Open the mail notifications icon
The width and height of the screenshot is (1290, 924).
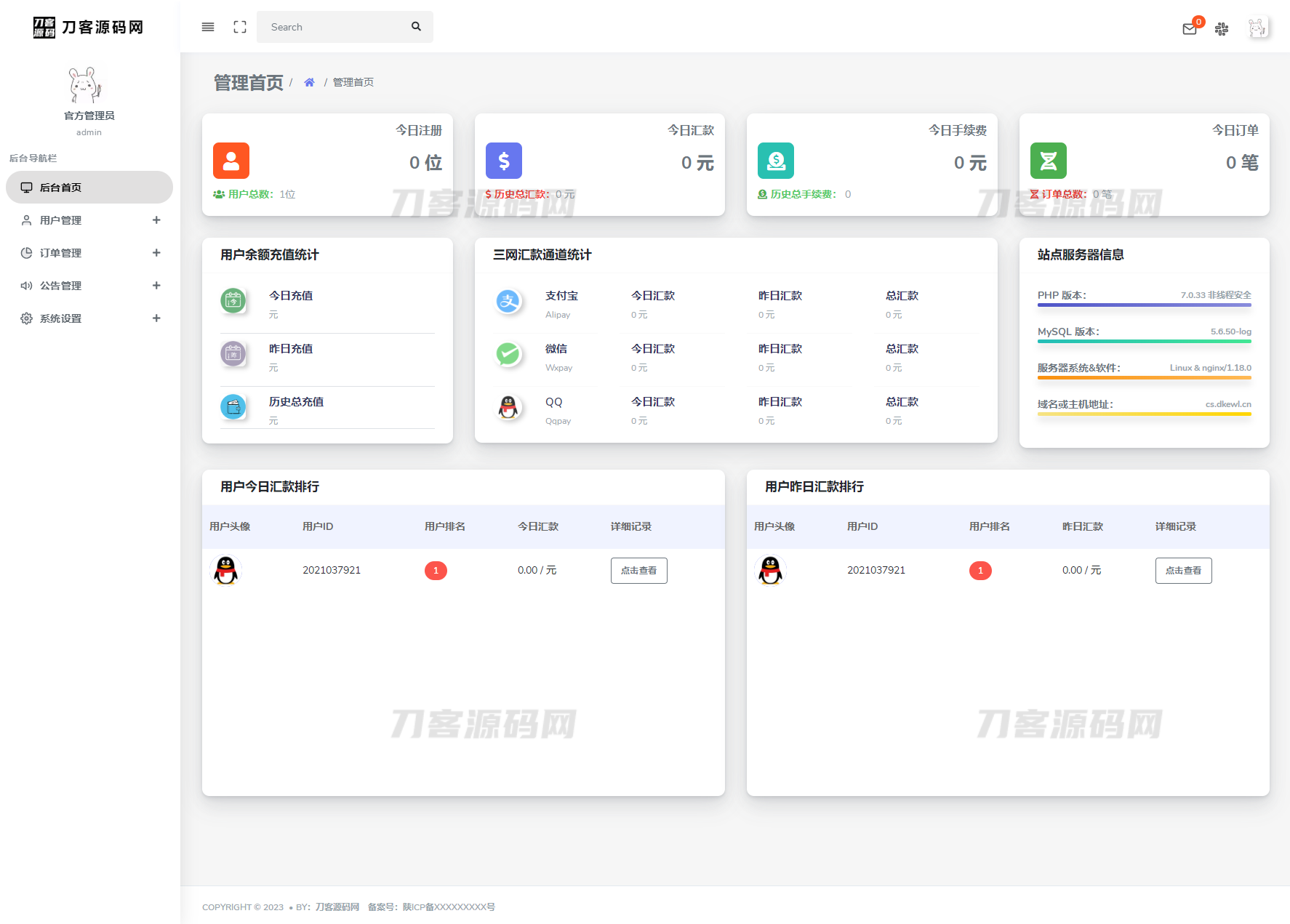1190,29
